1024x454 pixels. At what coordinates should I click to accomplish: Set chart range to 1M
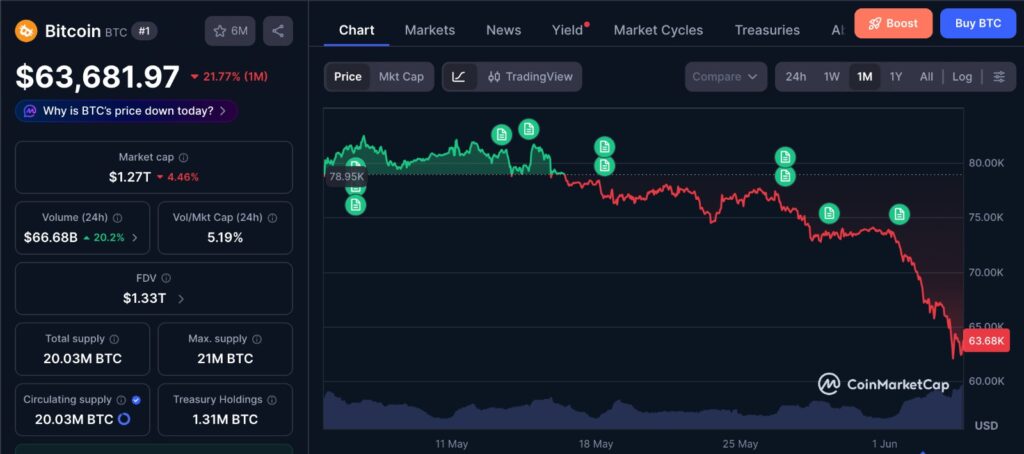pyautogui.click(x=865, y=77)
